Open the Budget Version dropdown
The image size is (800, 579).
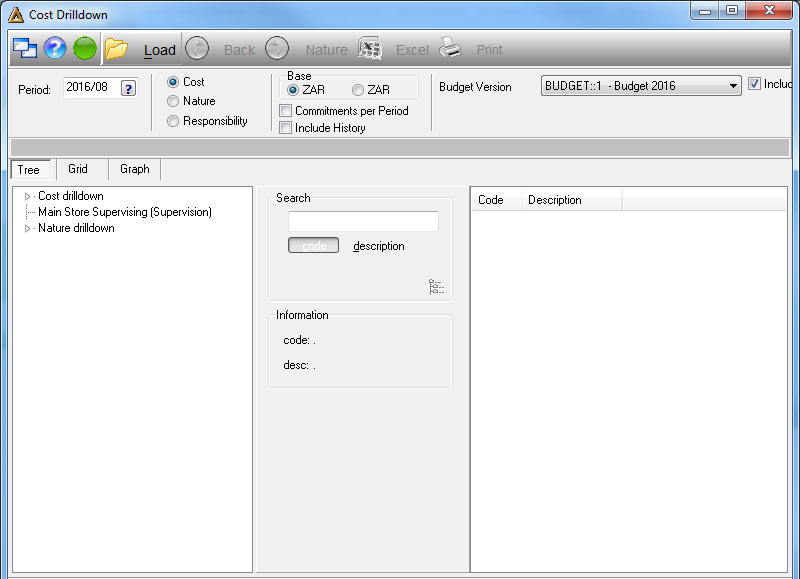click(641, 86)
